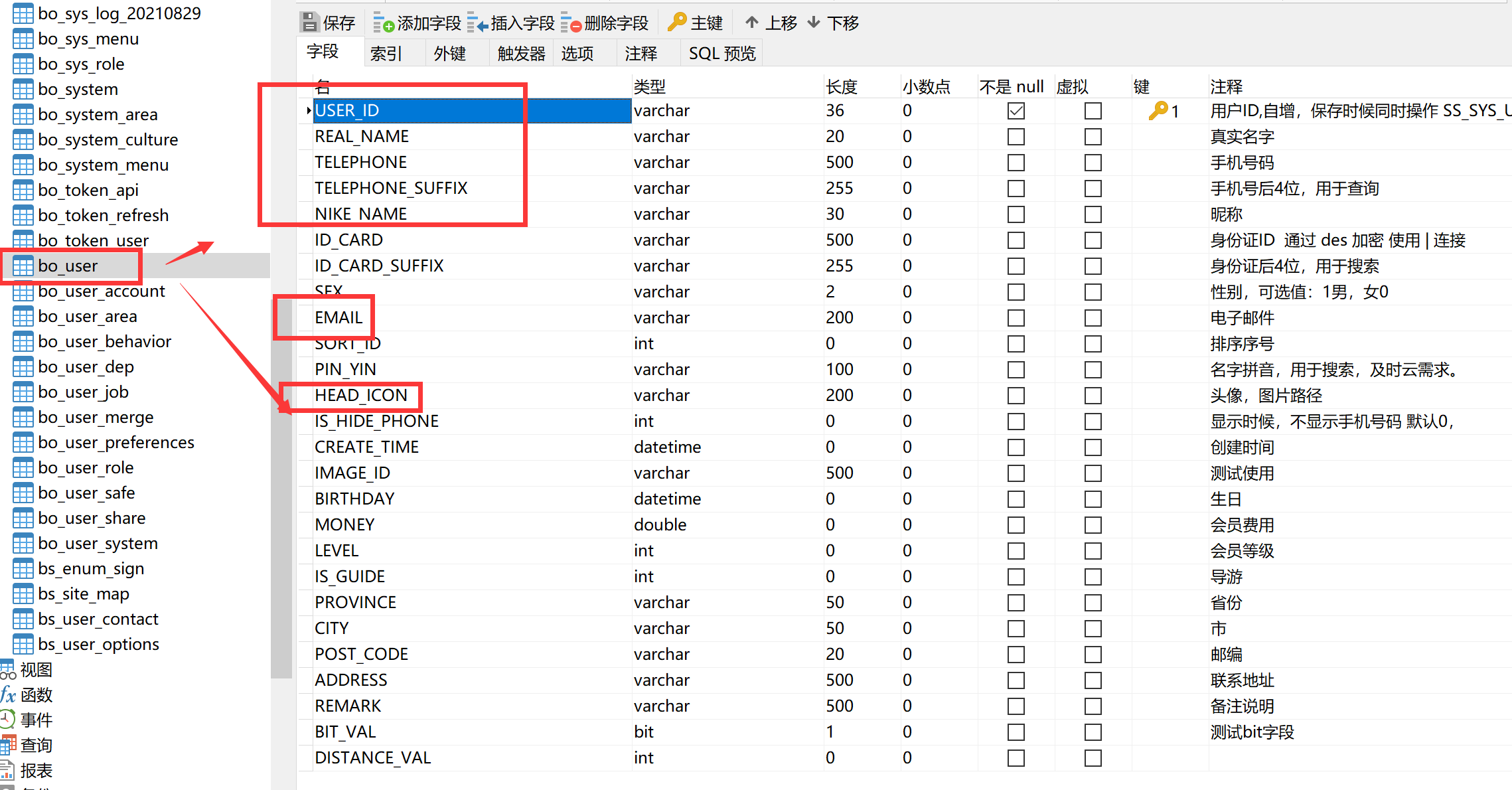Screen dimensions: 1512x790
Task: Open the SQL 预览 tab
Action: click(x=722, y=53)
